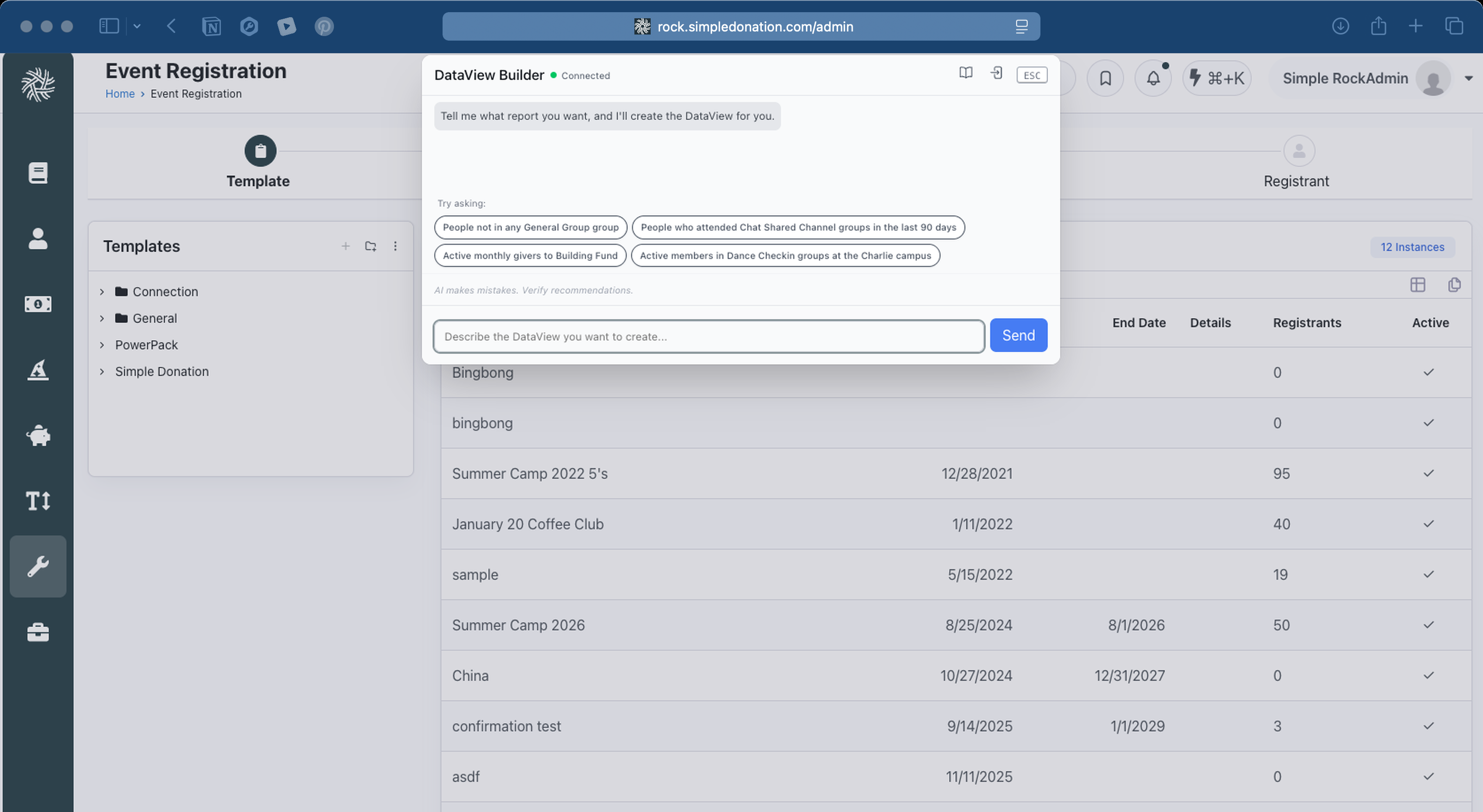Click the add folder icon in Templates
Screen dimensions: 1483x812
pyautogui.click(x=370, y=246)
